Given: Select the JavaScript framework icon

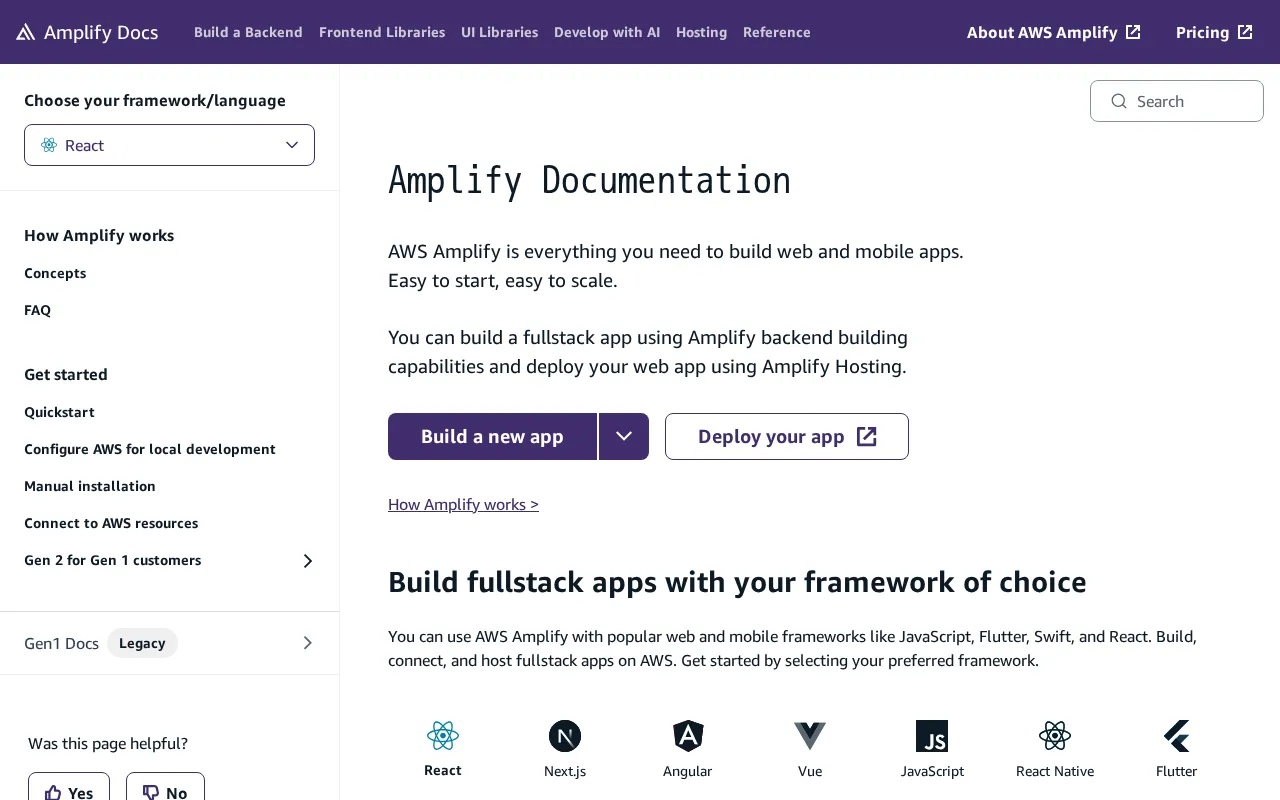Looking at the screenshot, I should 932,736.
